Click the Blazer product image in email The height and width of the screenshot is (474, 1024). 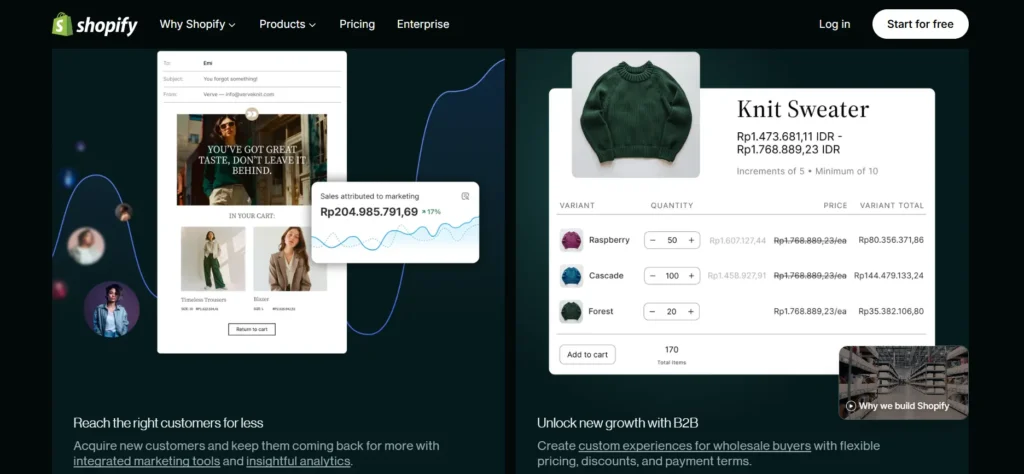point(289,259)
